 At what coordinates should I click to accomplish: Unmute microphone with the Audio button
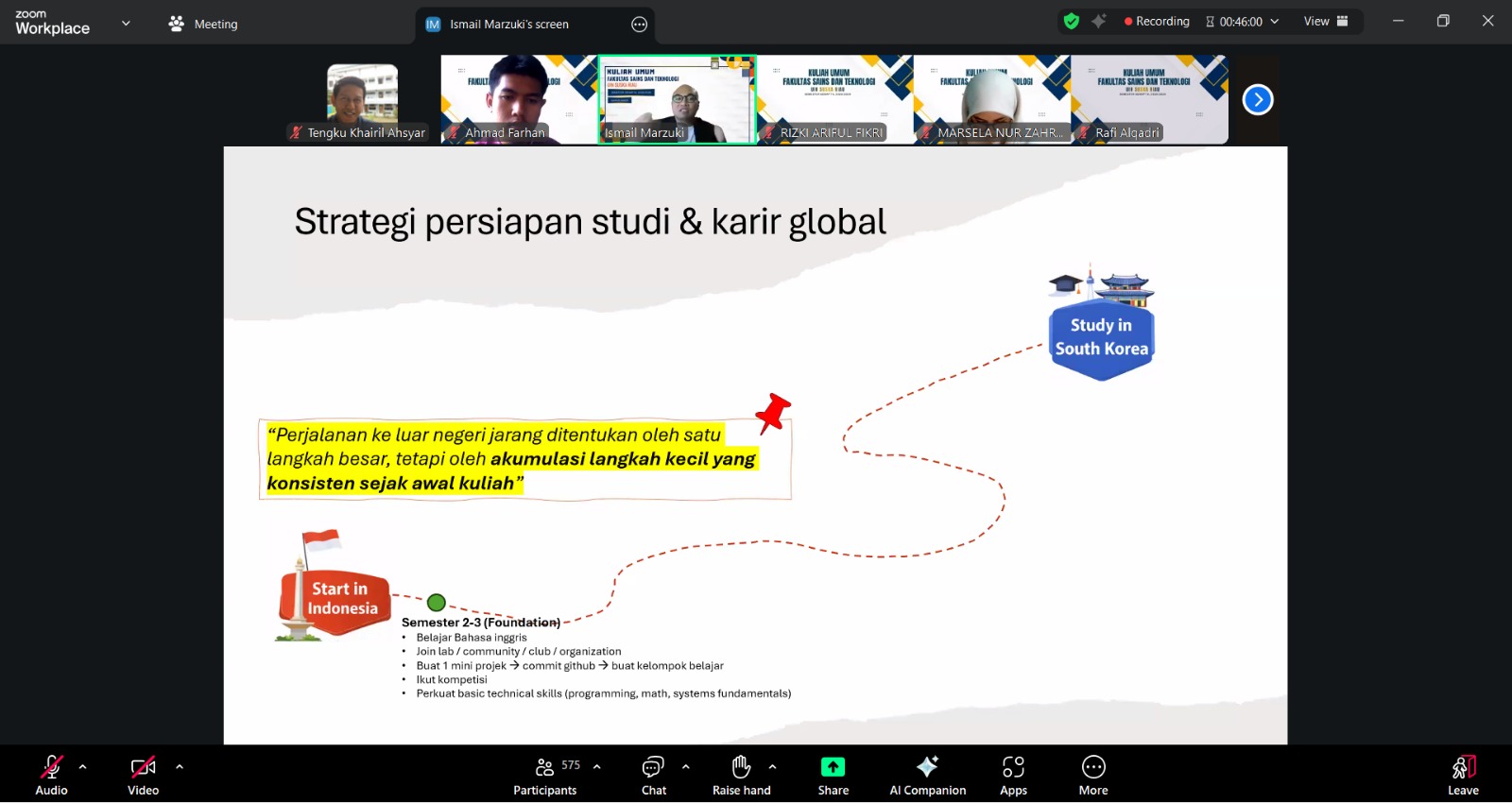pos(51,774)
